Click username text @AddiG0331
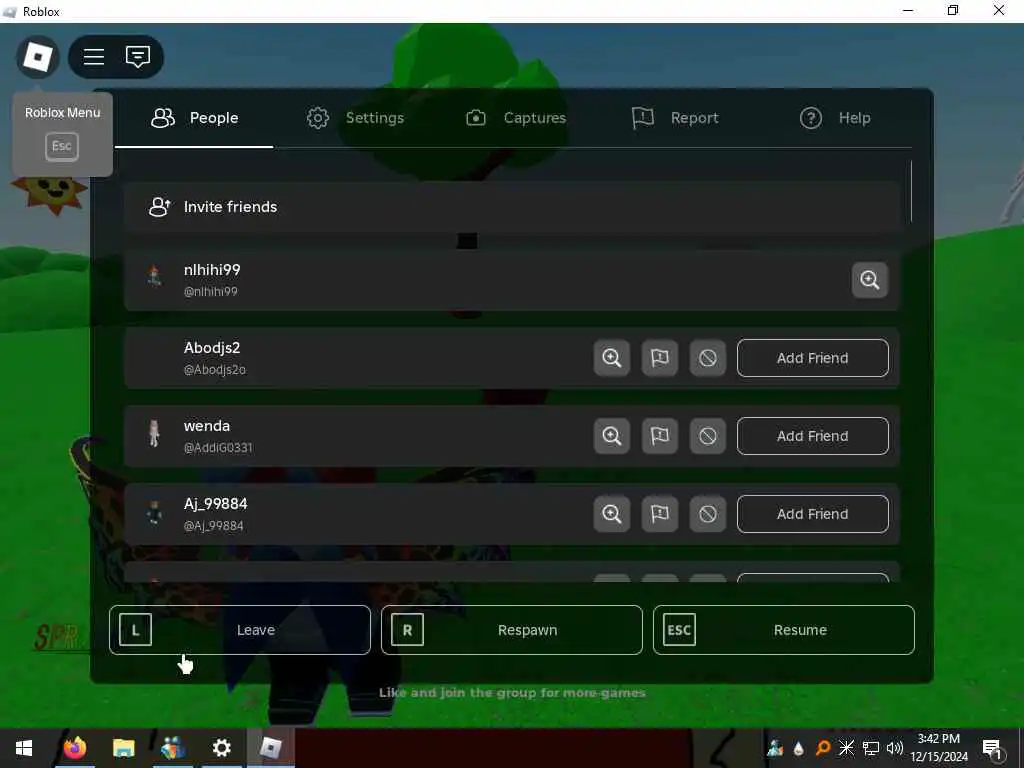The width and height of the screenshot is (1024, 768). 218,448
